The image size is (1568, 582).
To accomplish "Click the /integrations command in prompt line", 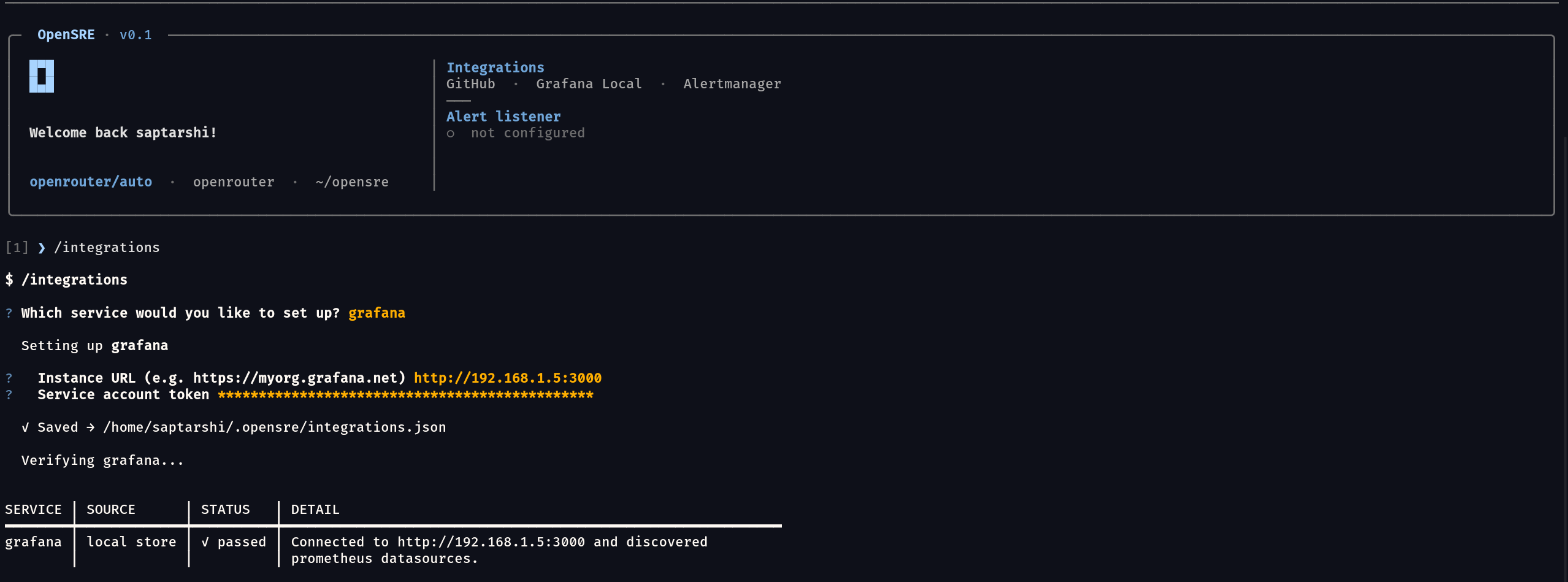I will click(107, 248).
